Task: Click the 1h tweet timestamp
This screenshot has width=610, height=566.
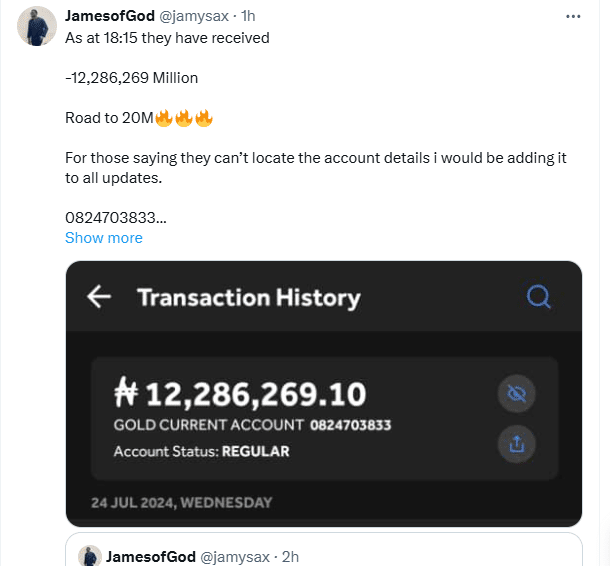Action: click(249, 17)
